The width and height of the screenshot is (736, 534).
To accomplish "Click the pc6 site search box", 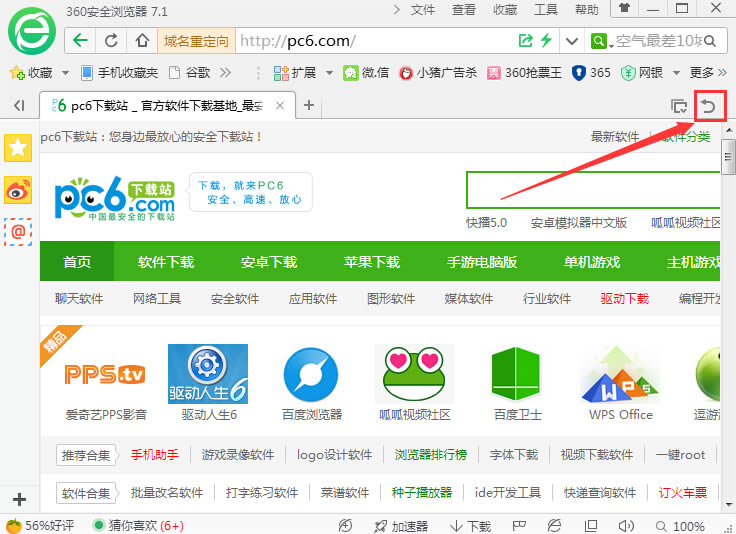I will [x=593, y=190].
